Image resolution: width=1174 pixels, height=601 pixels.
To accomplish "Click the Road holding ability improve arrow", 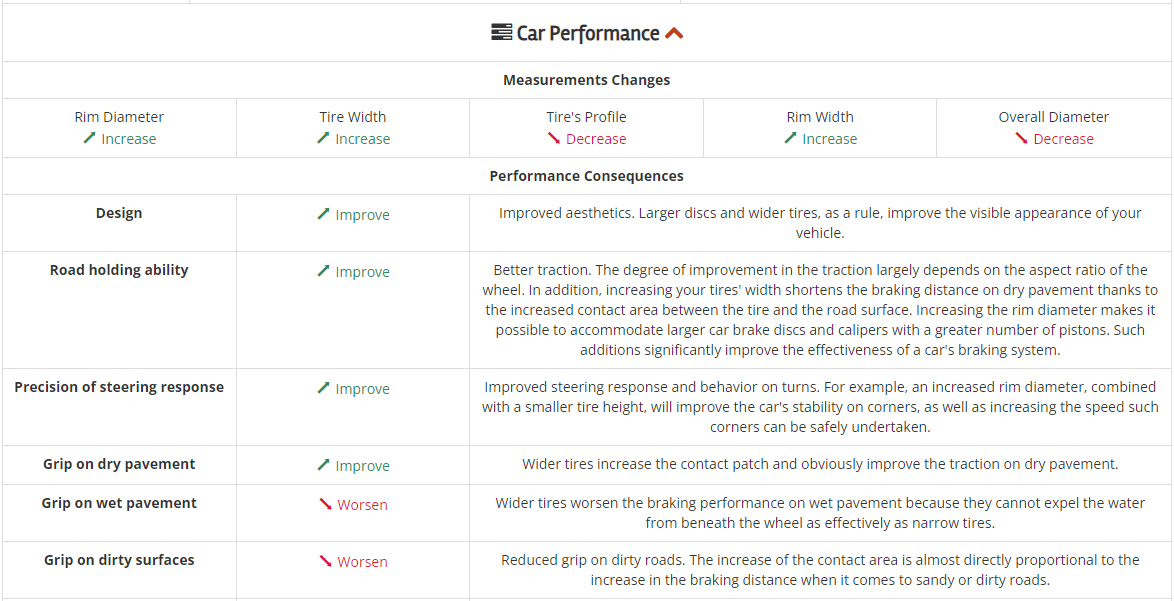I will 323,271.
